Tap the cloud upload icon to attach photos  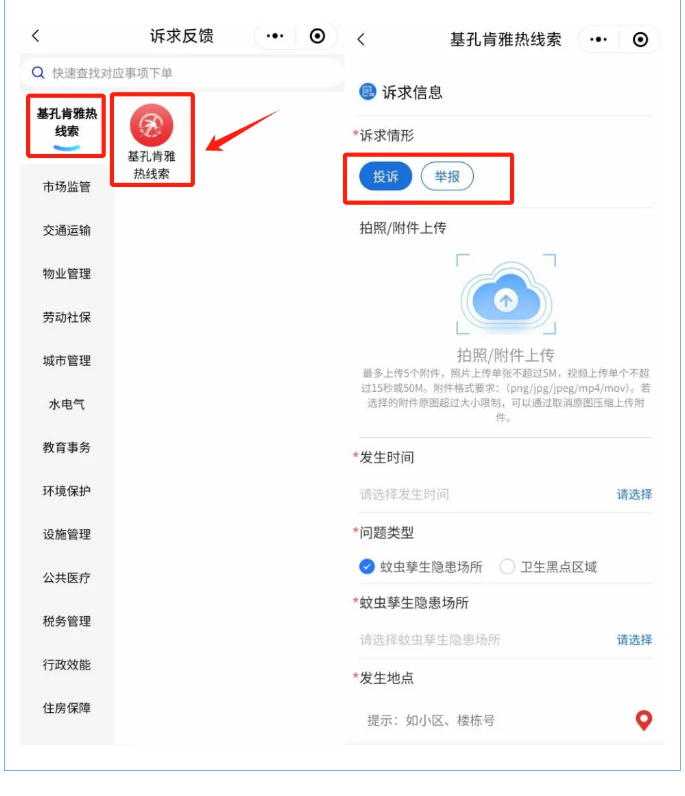(506, 294)
